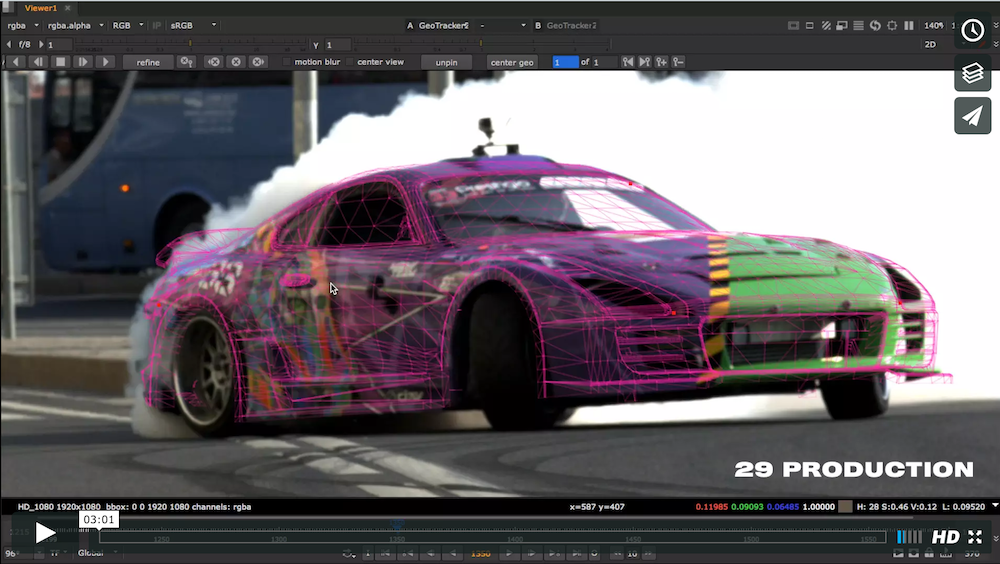Enable the motion blur checkbox
1000x564 pixels.
[x=287, y=62]
